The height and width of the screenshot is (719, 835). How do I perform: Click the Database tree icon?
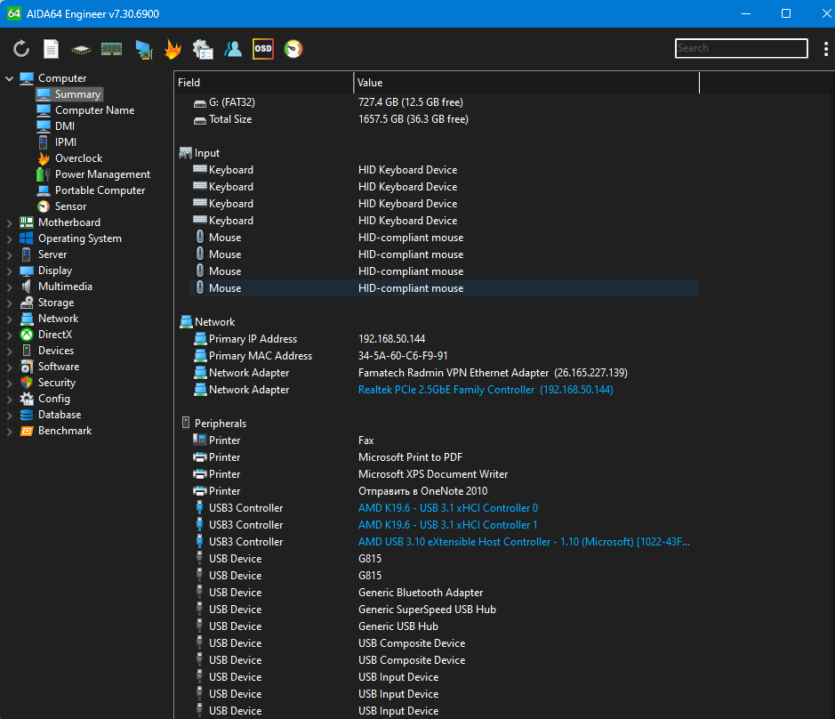click(x=27, y=414)
